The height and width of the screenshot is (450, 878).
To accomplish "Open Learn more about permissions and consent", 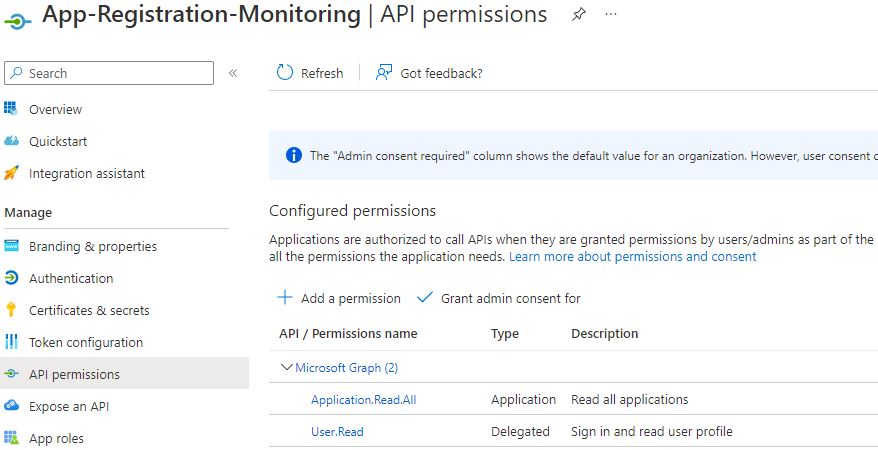I will pyautogui.click(x=633, y=257).
